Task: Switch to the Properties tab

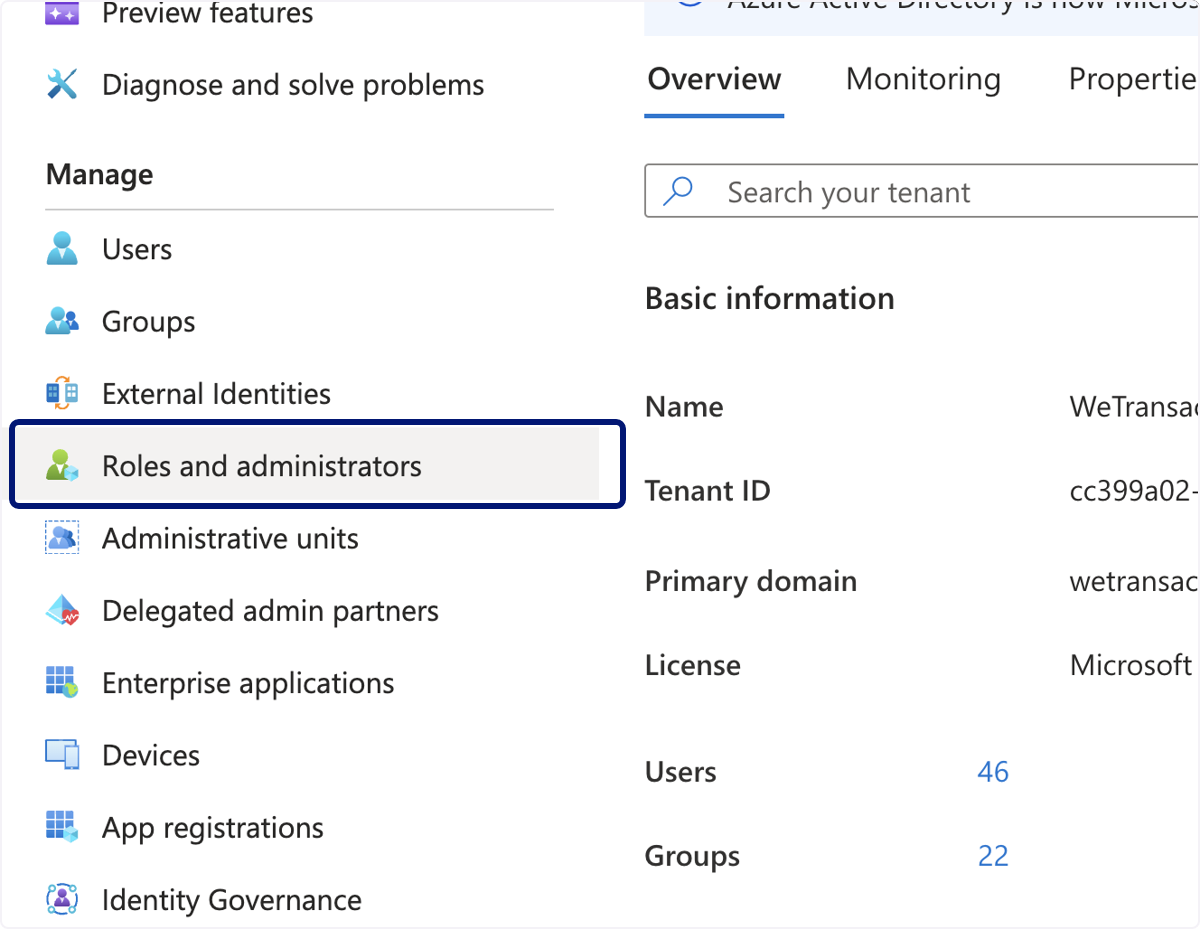Action: pyautogui.click(x=1133, y=79)
